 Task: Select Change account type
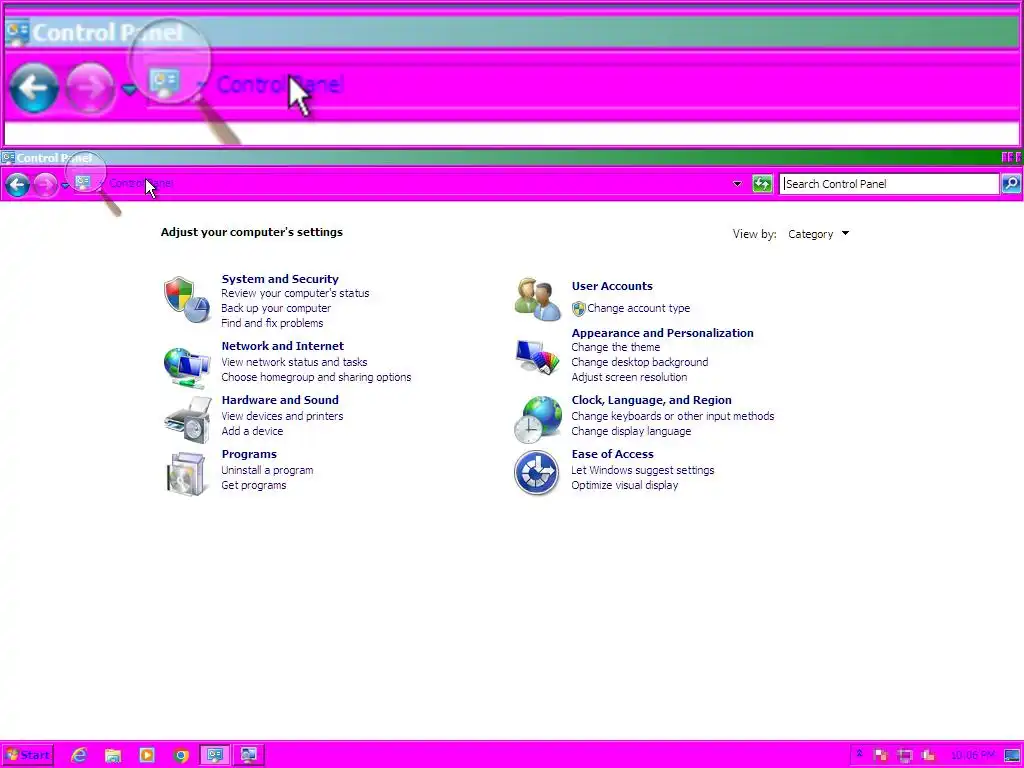[638, 308]
